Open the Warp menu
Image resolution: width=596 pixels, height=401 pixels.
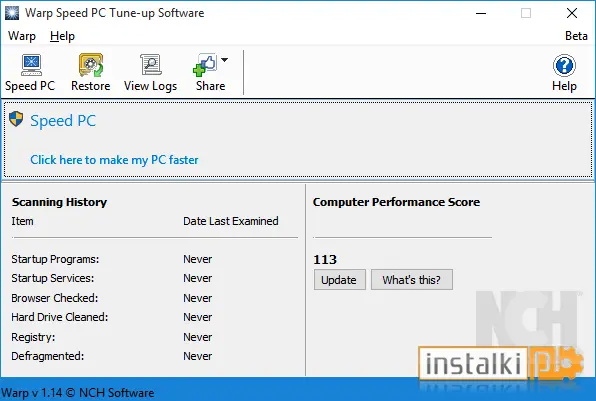pos(22,36)
